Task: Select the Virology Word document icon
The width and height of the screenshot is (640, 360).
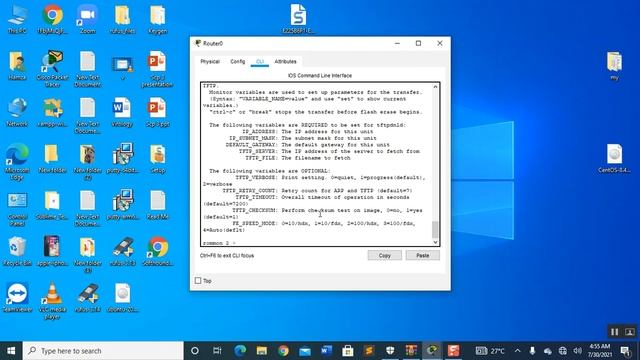Action: [x=122, y=112]
